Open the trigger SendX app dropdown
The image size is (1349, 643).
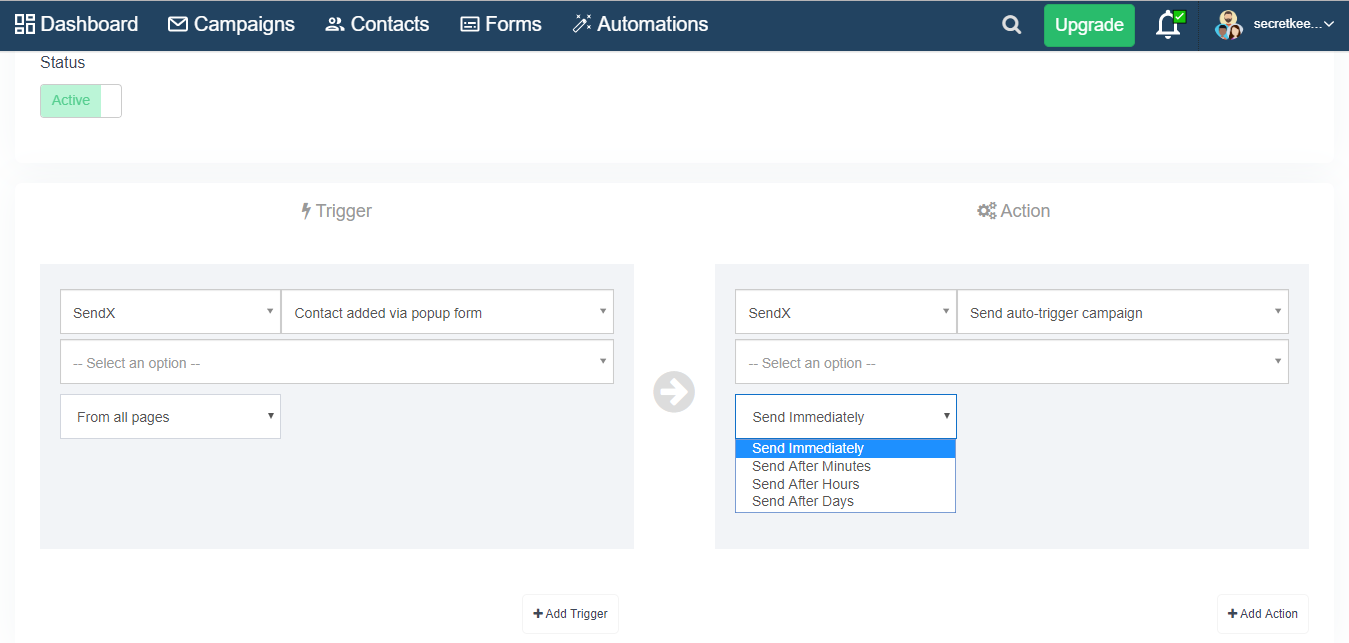pyautogui.click(x=170, y=313)
